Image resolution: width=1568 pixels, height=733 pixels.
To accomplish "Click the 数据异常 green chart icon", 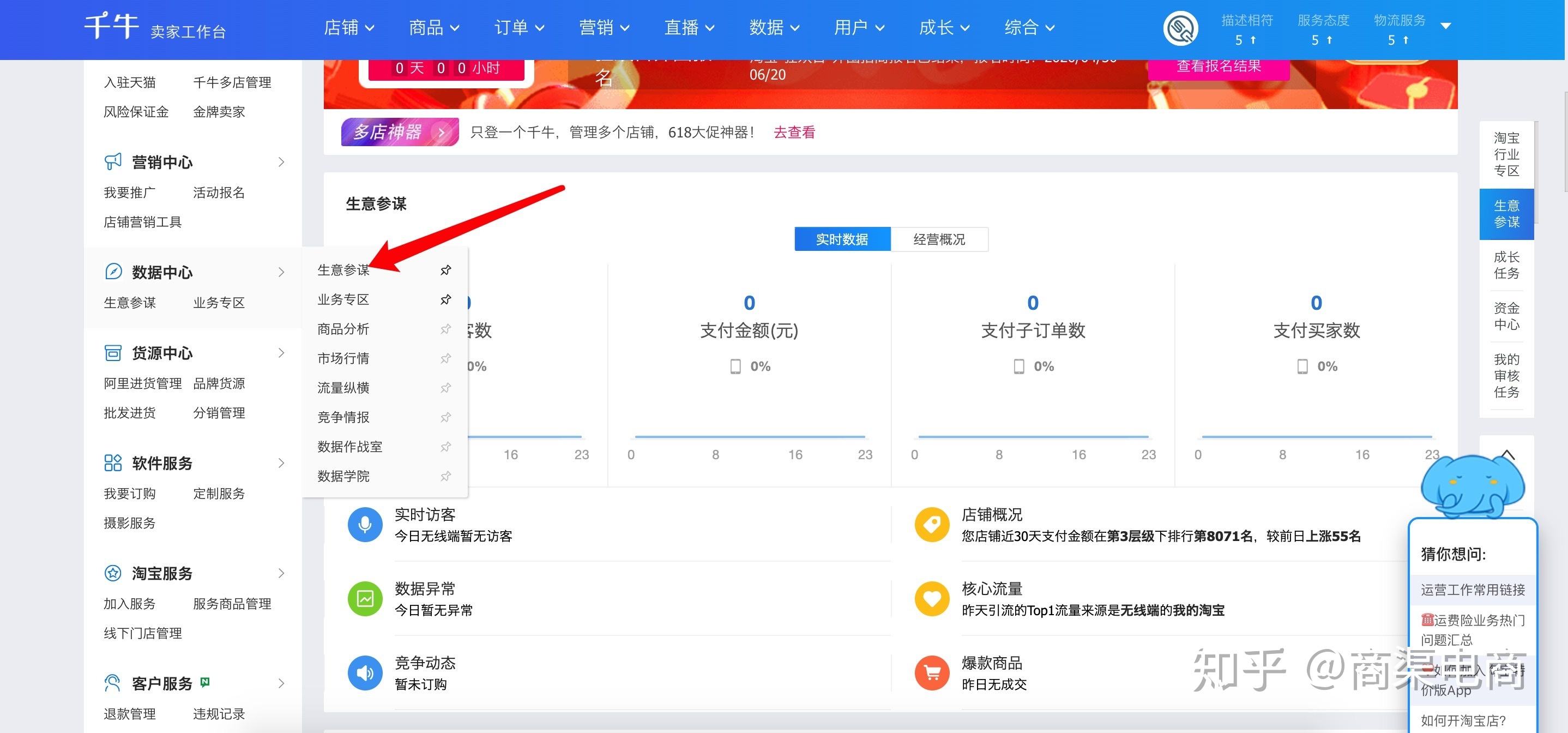I will 365,599.
